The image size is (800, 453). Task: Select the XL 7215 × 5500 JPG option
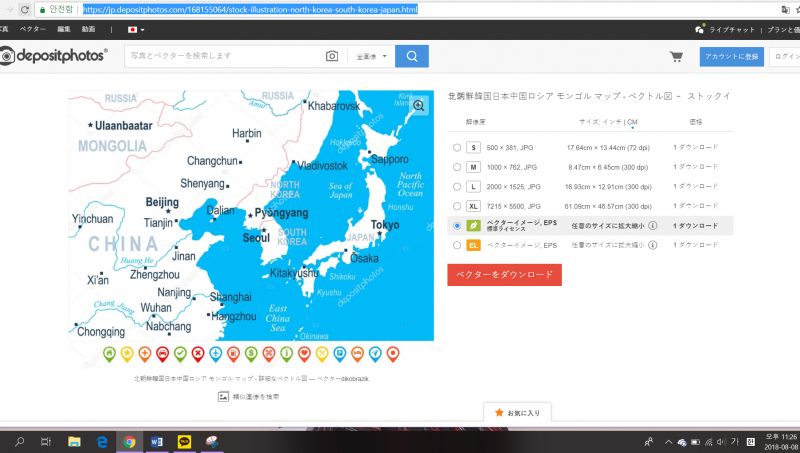pos(457,205)
